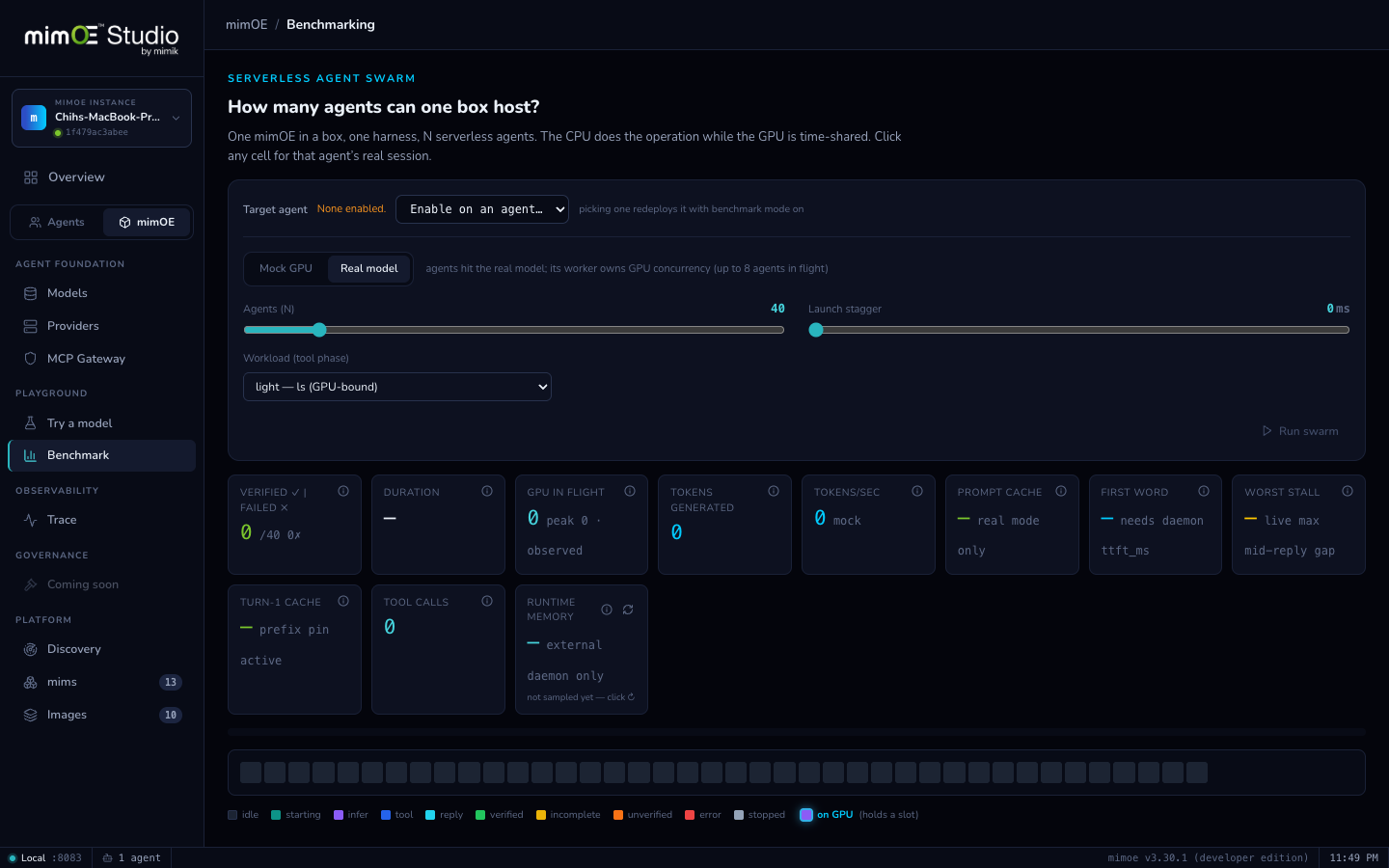Click the 11:49 PM clock
This screenshot has height=868, width=1389.
[x=1353, y=857]
